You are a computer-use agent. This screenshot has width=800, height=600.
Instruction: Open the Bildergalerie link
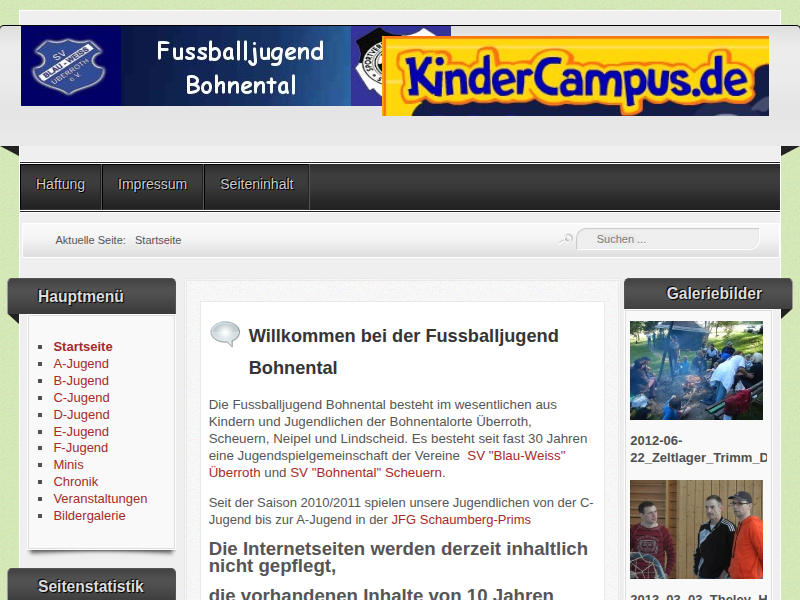pos(90,516)
